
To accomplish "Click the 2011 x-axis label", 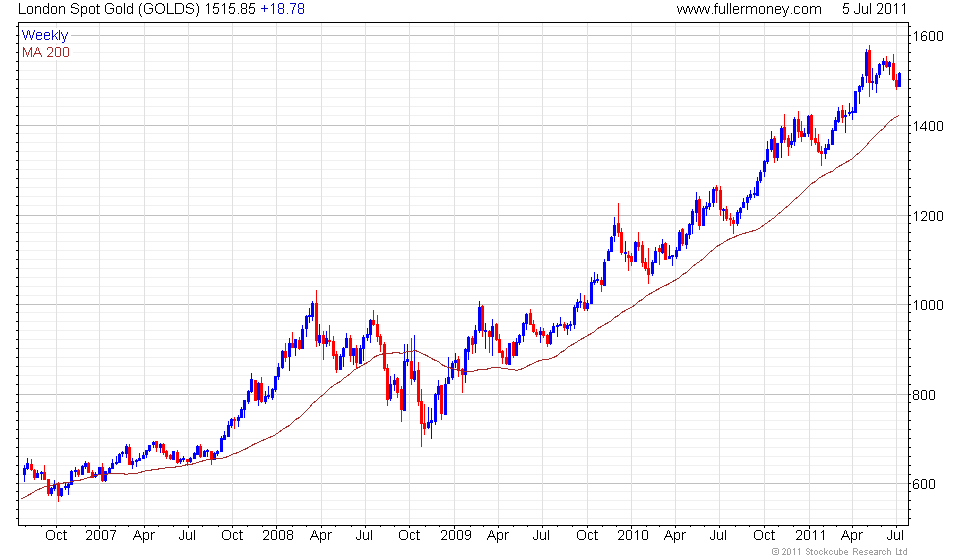I will 811,536.
